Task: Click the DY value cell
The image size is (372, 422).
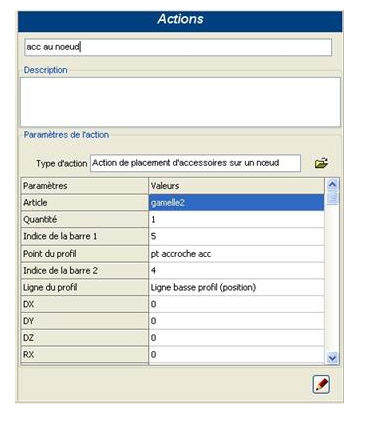Action: [236, 321]
